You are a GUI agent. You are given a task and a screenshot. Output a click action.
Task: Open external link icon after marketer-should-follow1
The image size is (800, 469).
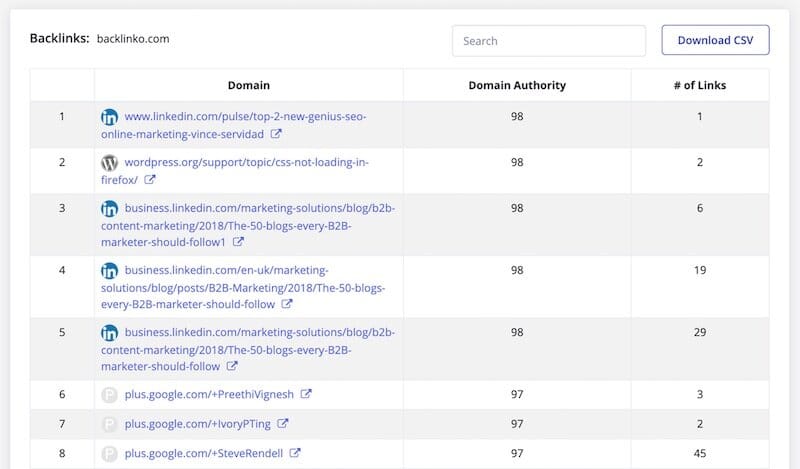click(x=238, y=242)
